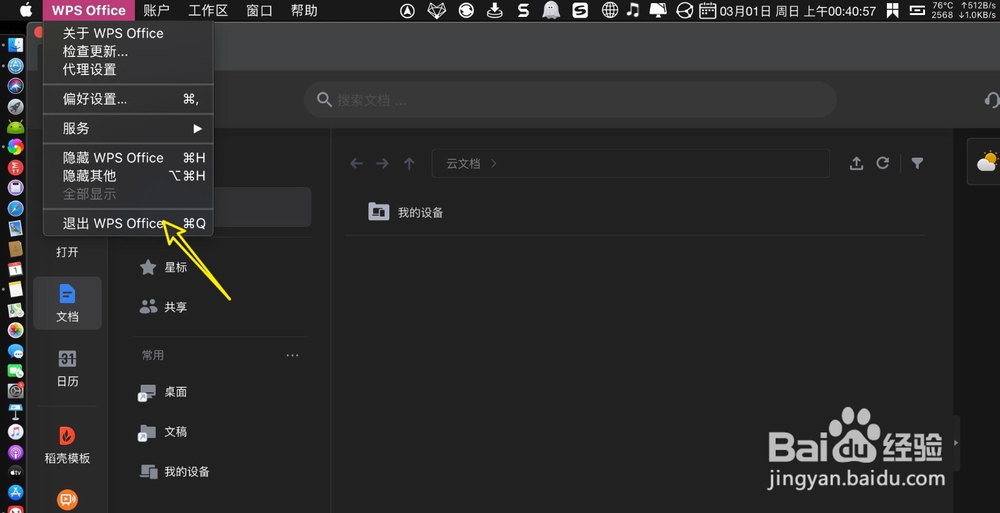This screenshot has width=1000, height=513.
Task: Open Messages from the Dock
Action: pyautogui.click(x=15, y=351)
